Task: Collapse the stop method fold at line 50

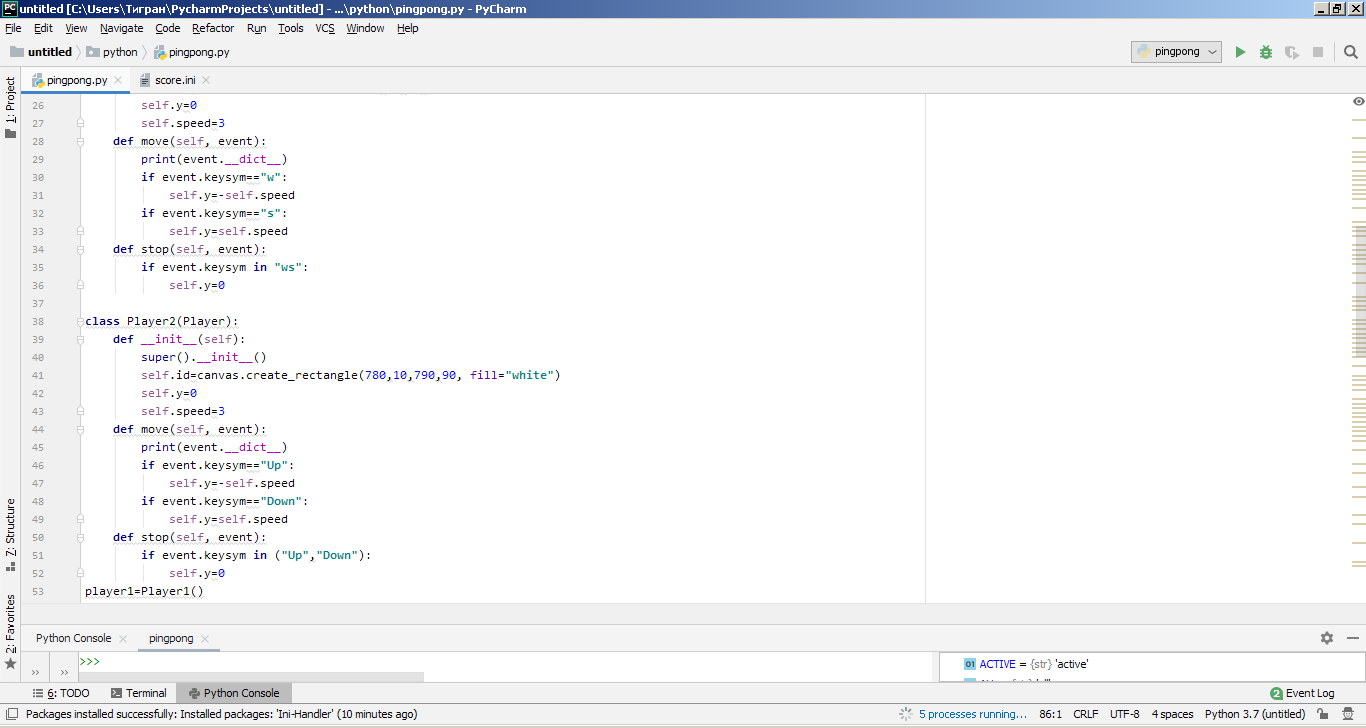Action: coord(80,537)
